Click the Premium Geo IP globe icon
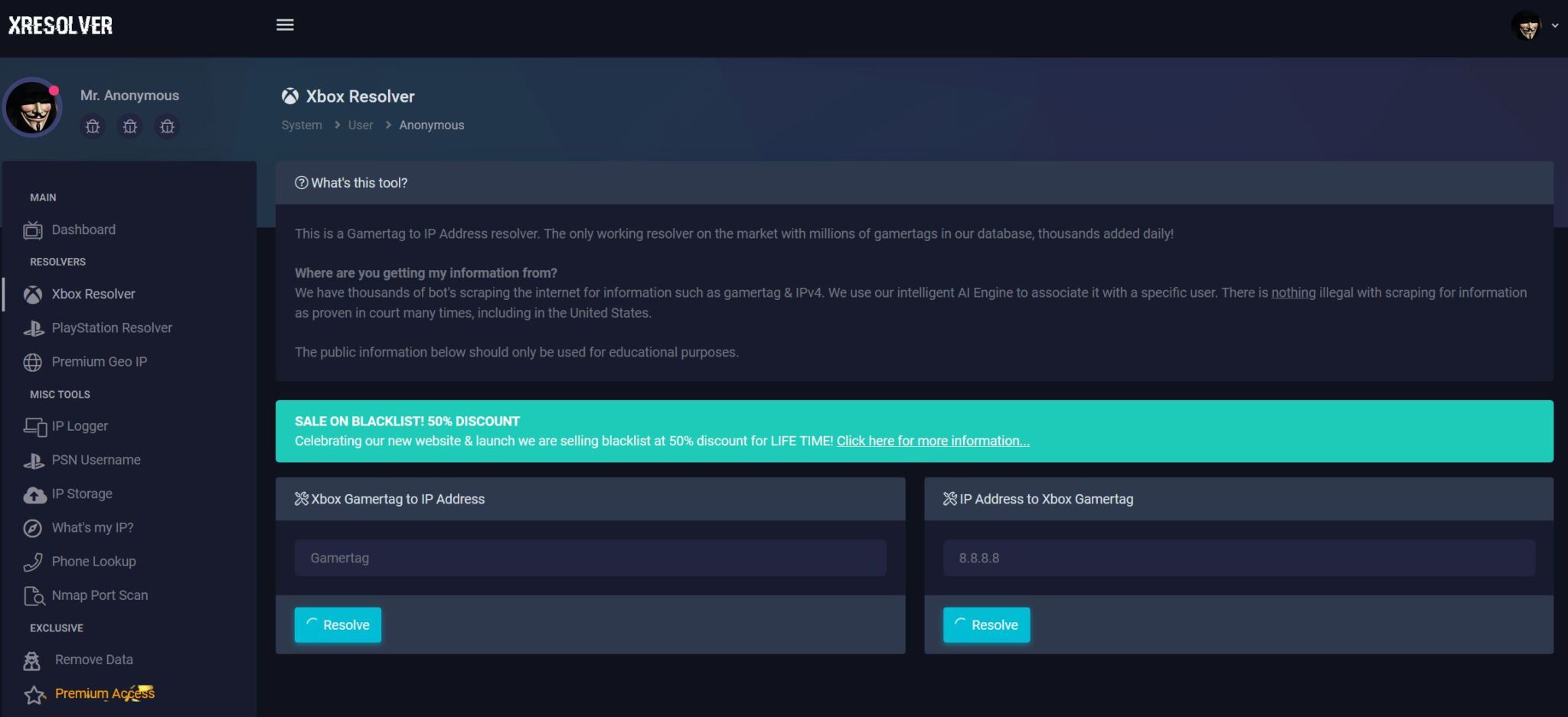The width and height of the screenshot is (1568, 717). tap(34, 362)
